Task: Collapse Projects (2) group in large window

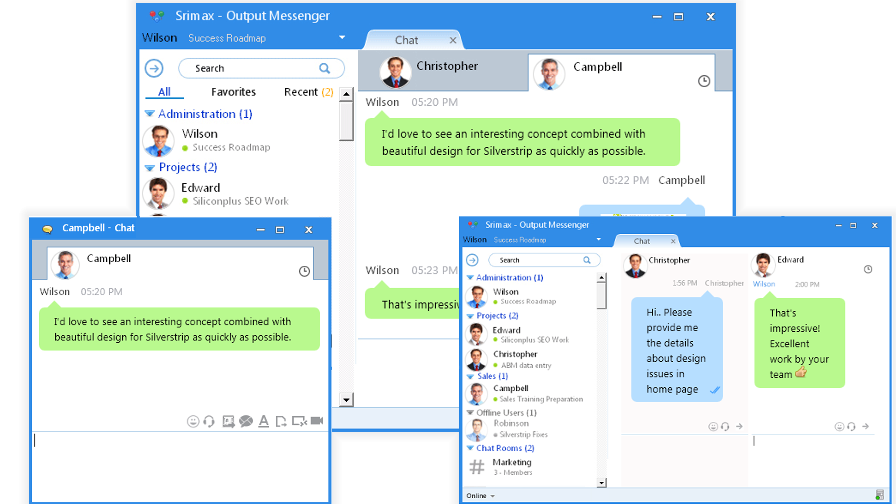Action: click(x=150, y=167)
